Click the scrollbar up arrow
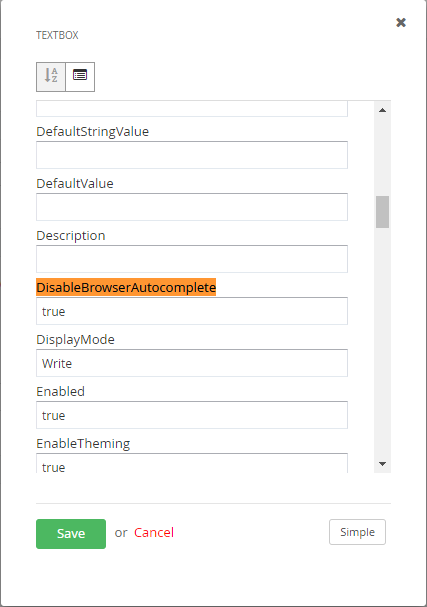Image resolution: width=427 pixels, height=607 pixels. pyautogui.click(x=382, y=110)
